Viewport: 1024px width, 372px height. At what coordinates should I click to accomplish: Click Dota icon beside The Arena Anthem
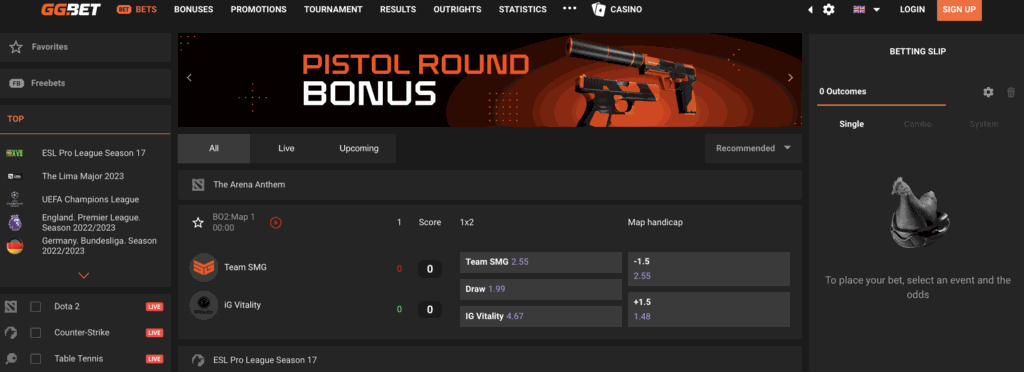(x=199, y=185)
